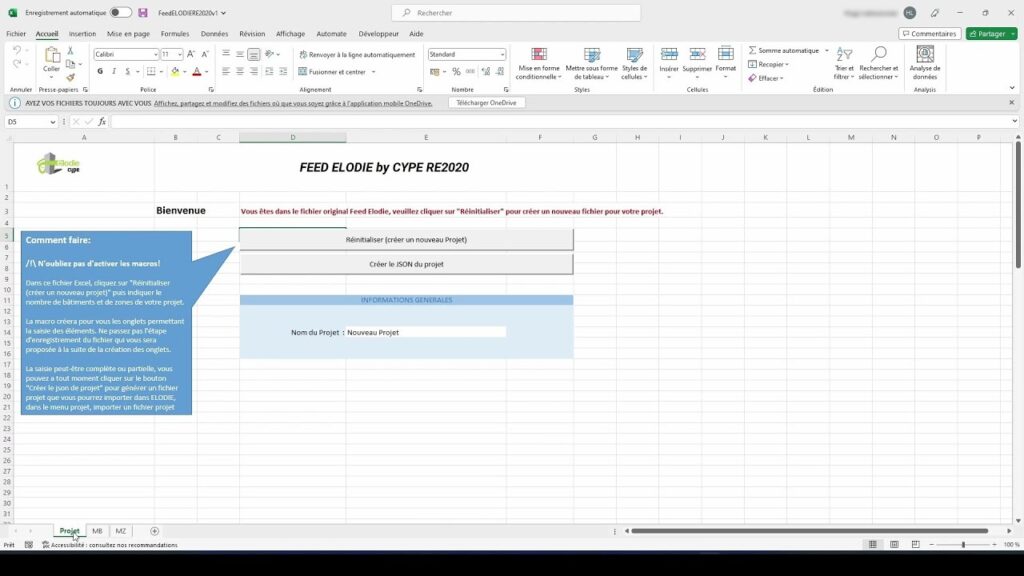Click Réinitialiser (créer un nouveau Projet) button
This screenshot has height=576, width=1024.
click(406, 240)
